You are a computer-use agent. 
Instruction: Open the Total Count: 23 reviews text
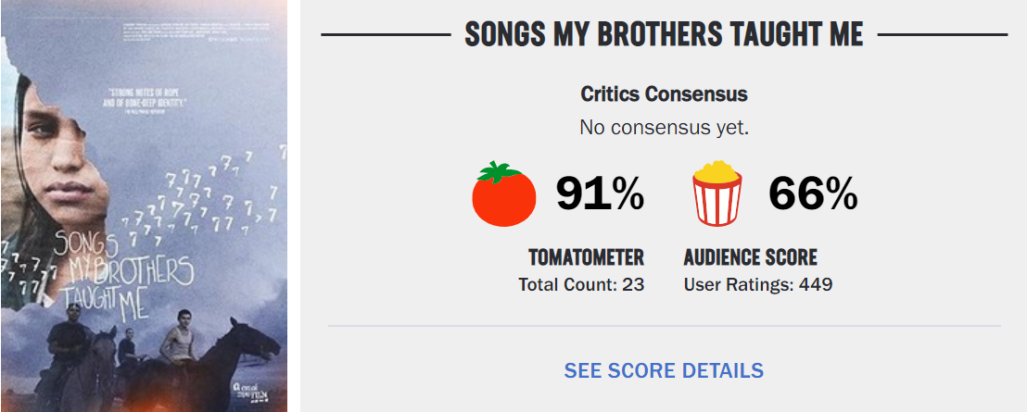click(x=582, y=285)
